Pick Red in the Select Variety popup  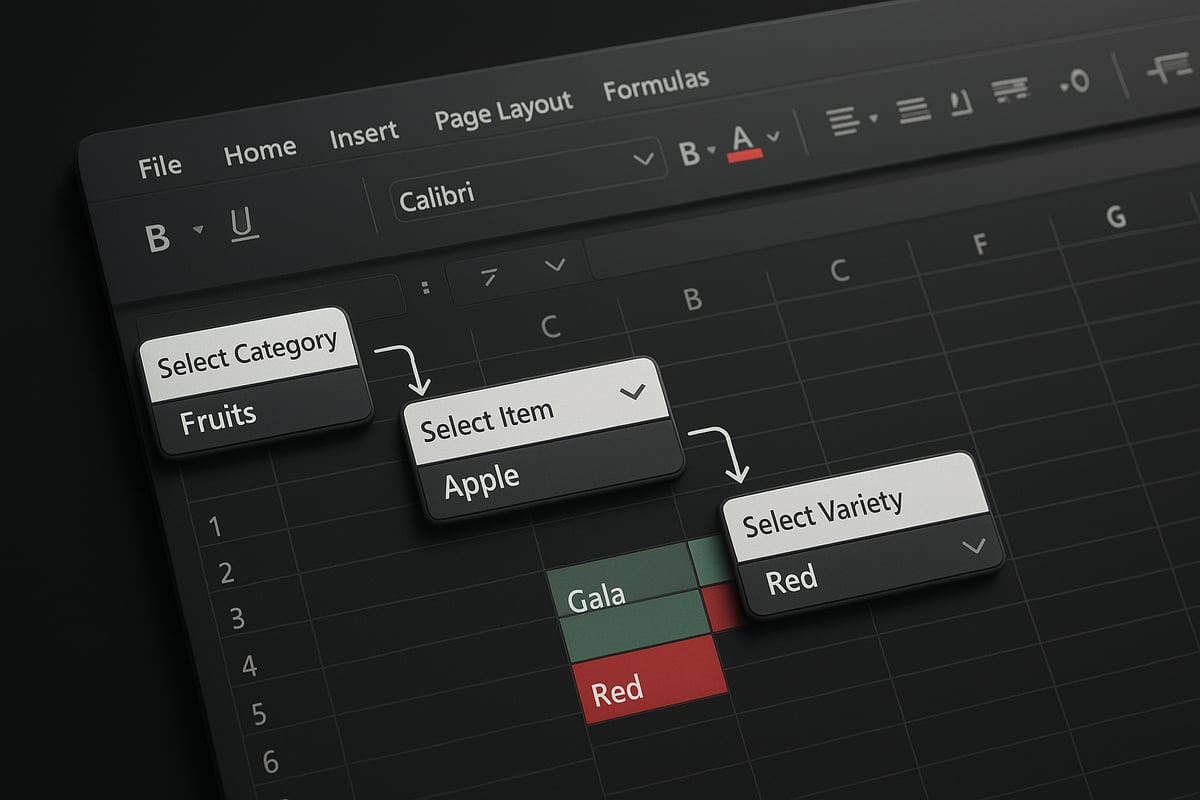[795, 580]
